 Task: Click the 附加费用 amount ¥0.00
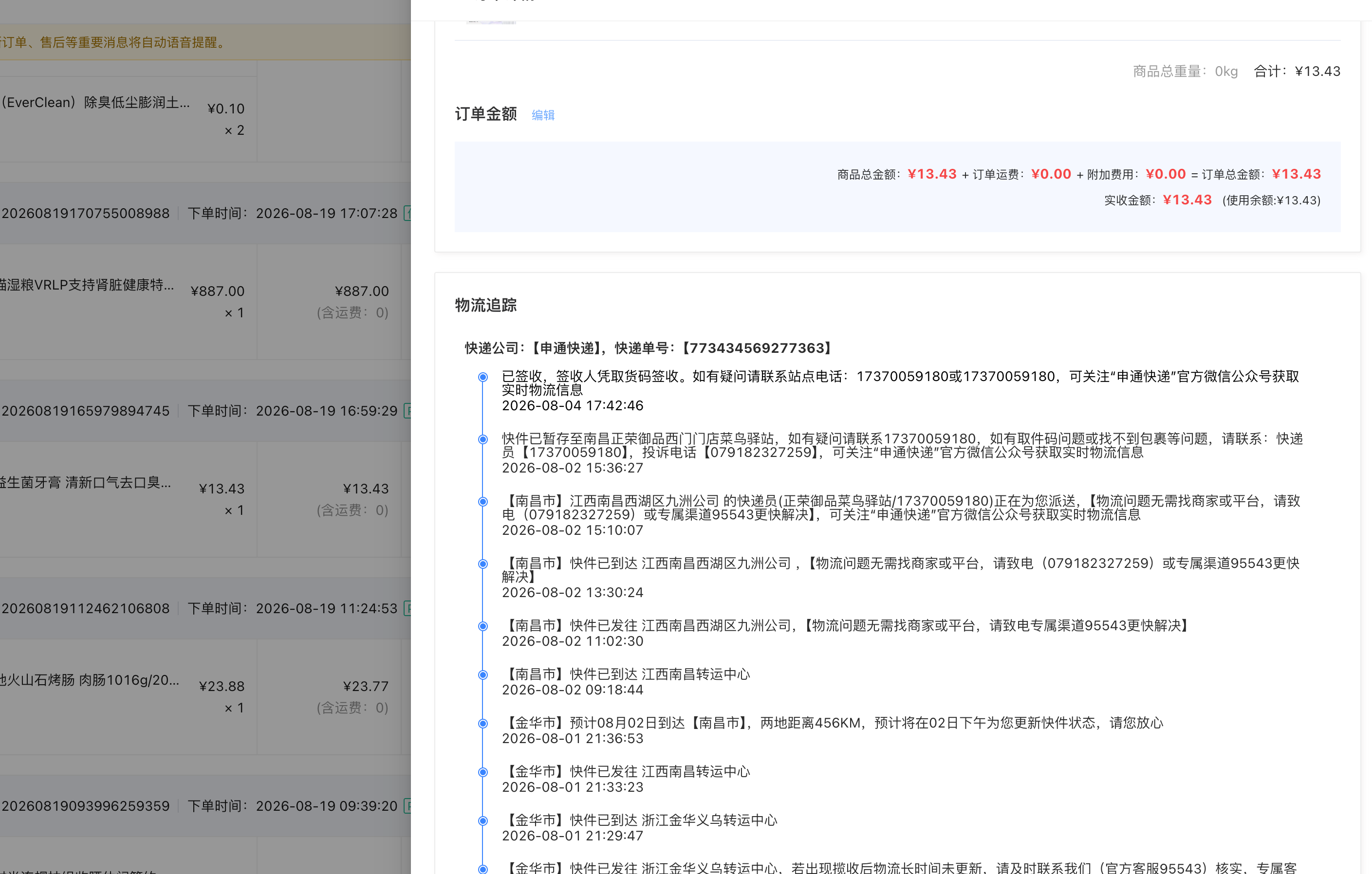(1165, 174)
